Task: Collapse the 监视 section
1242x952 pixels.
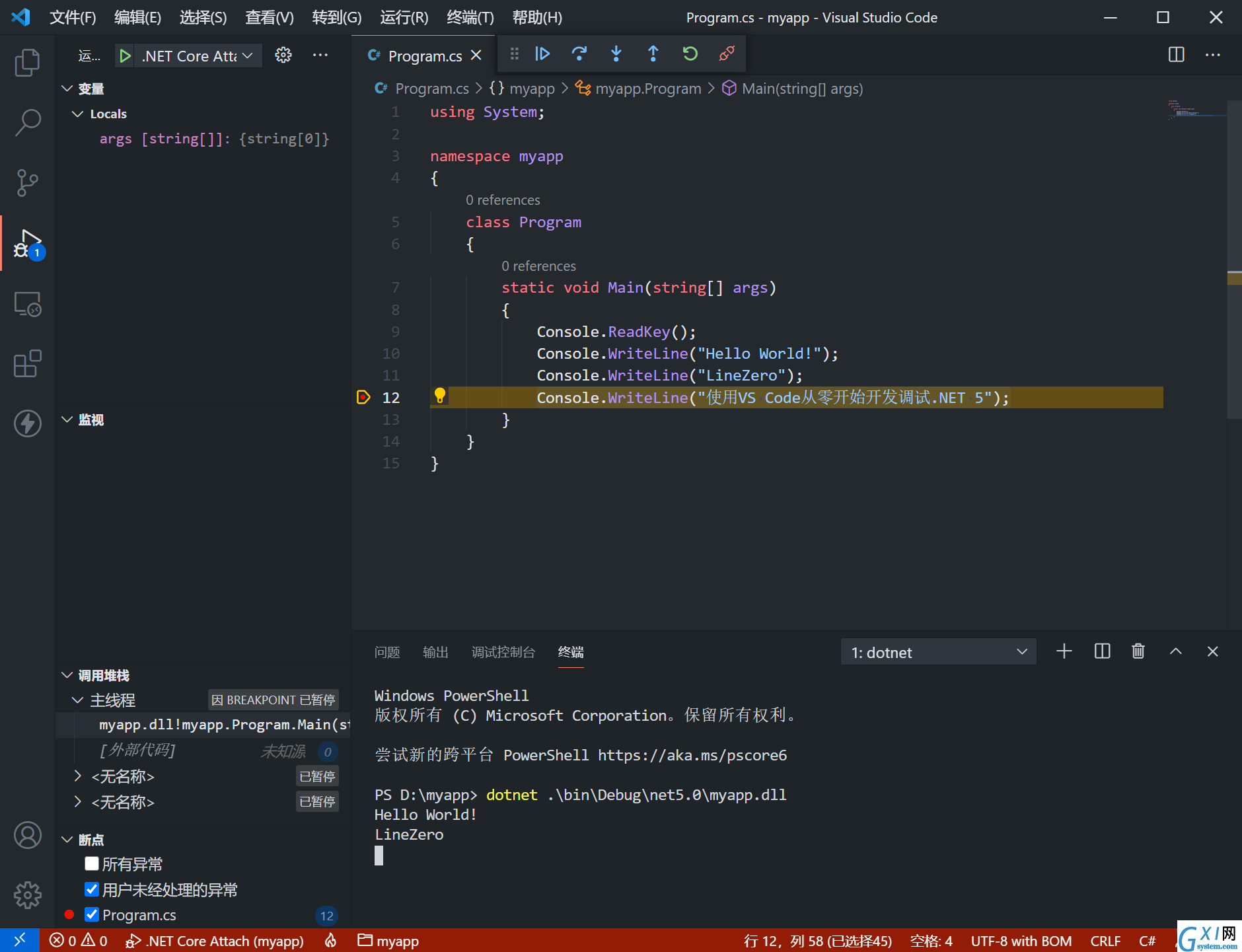Action: click(67, 420)
